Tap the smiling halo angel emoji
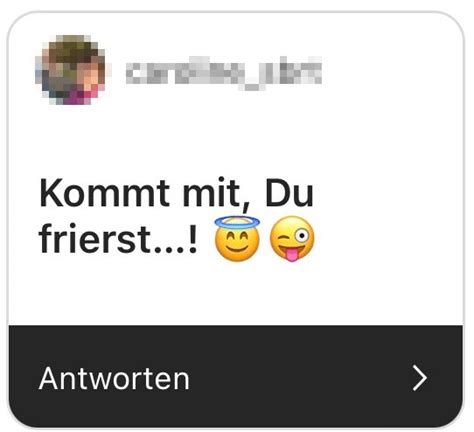This screenshot has height=432, width=474. point(237,238)
